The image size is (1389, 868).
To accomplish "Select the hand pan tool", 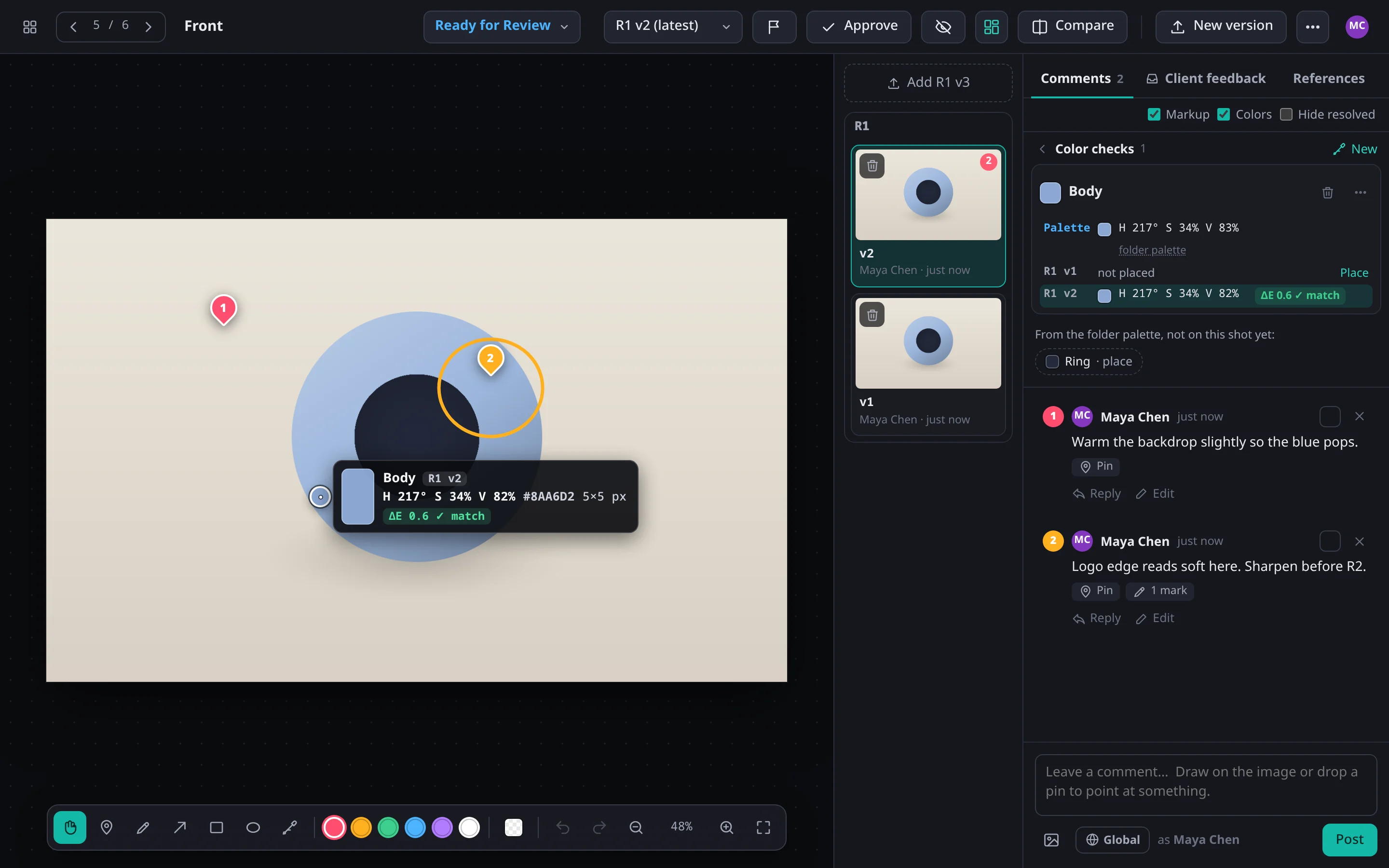I will click(70, 827).
